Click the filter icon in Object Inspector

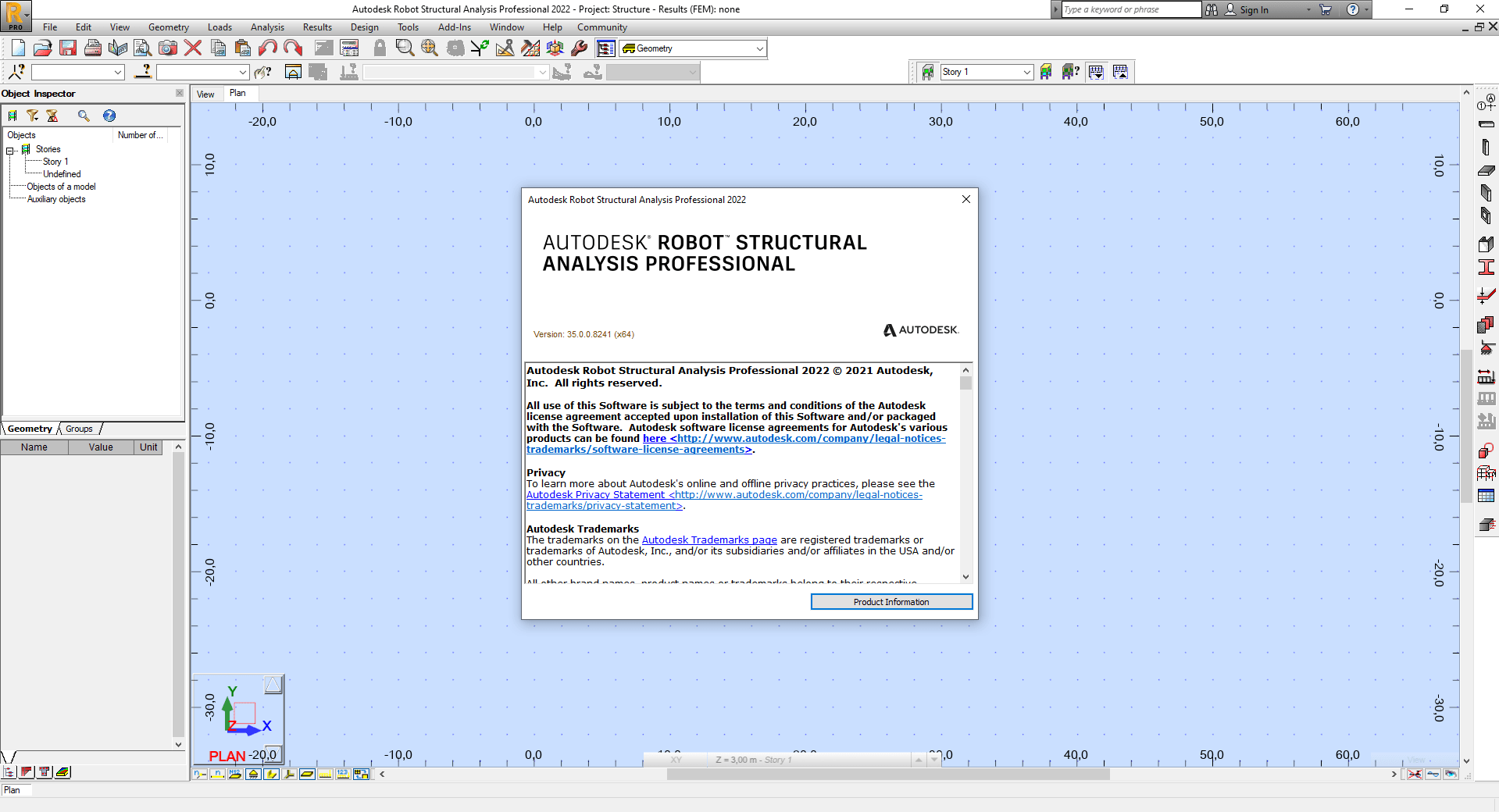pyautogui.click(x=33, y=116)
